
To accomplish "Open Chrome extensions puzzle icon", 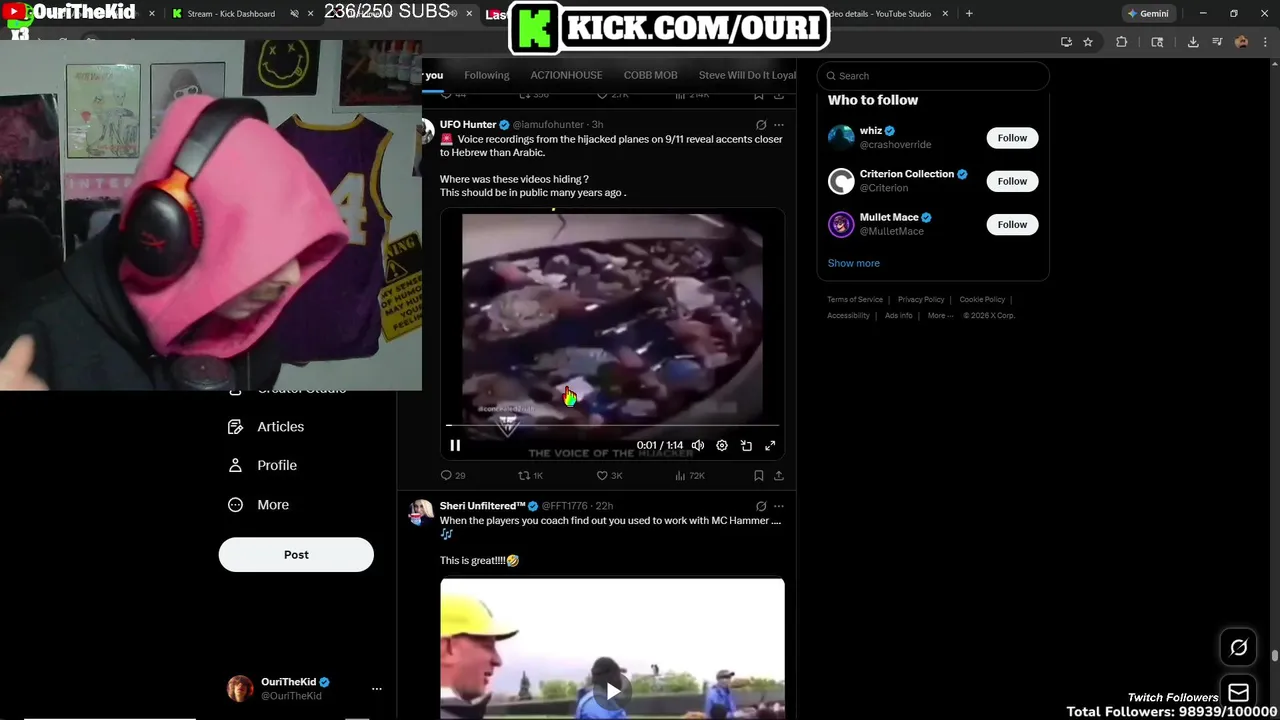I will pos(1121,42).
